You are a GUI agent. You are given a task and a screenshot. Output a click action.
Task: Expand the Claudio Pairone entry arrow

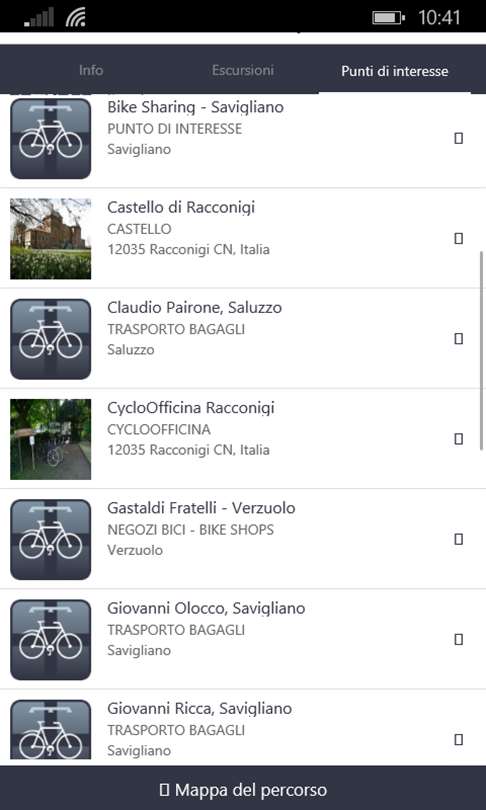pyautogui.click(x=458, y=339)
